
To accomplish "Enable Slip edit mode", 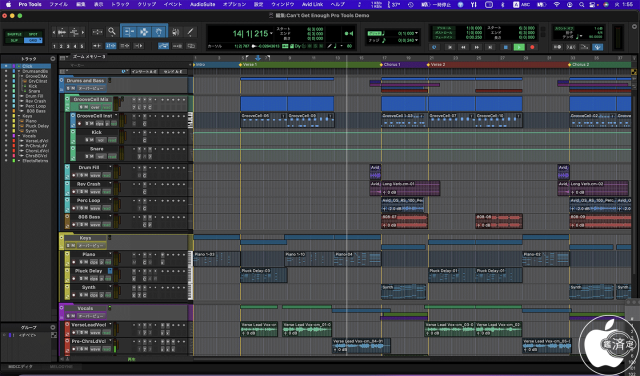I will coord(14,40).
